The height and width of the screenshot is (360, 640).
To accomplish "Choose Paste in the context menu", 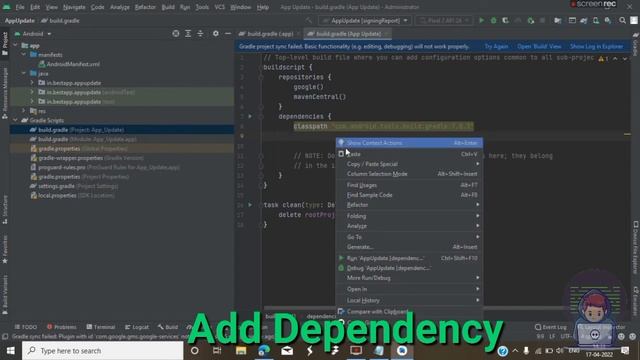I will pyautogui.click(x=409, y=154).
